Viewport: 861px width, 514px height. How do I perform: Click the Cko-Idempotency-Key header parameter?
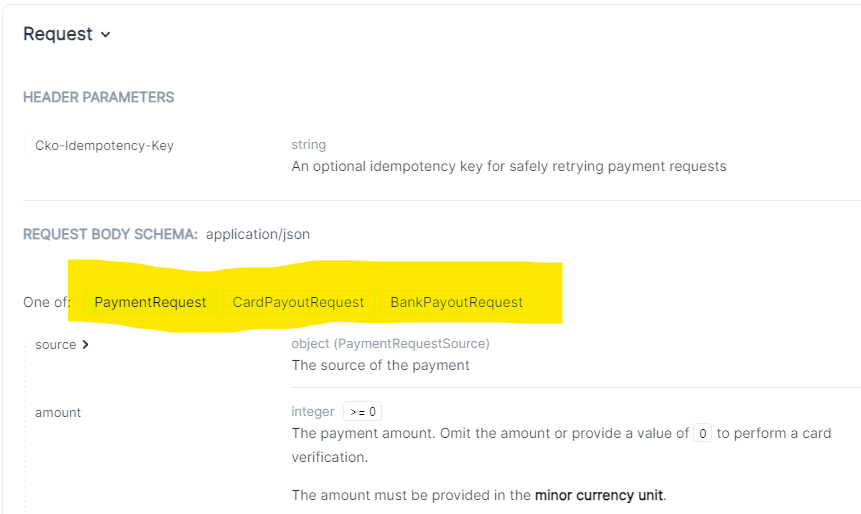tap(104, 146)
